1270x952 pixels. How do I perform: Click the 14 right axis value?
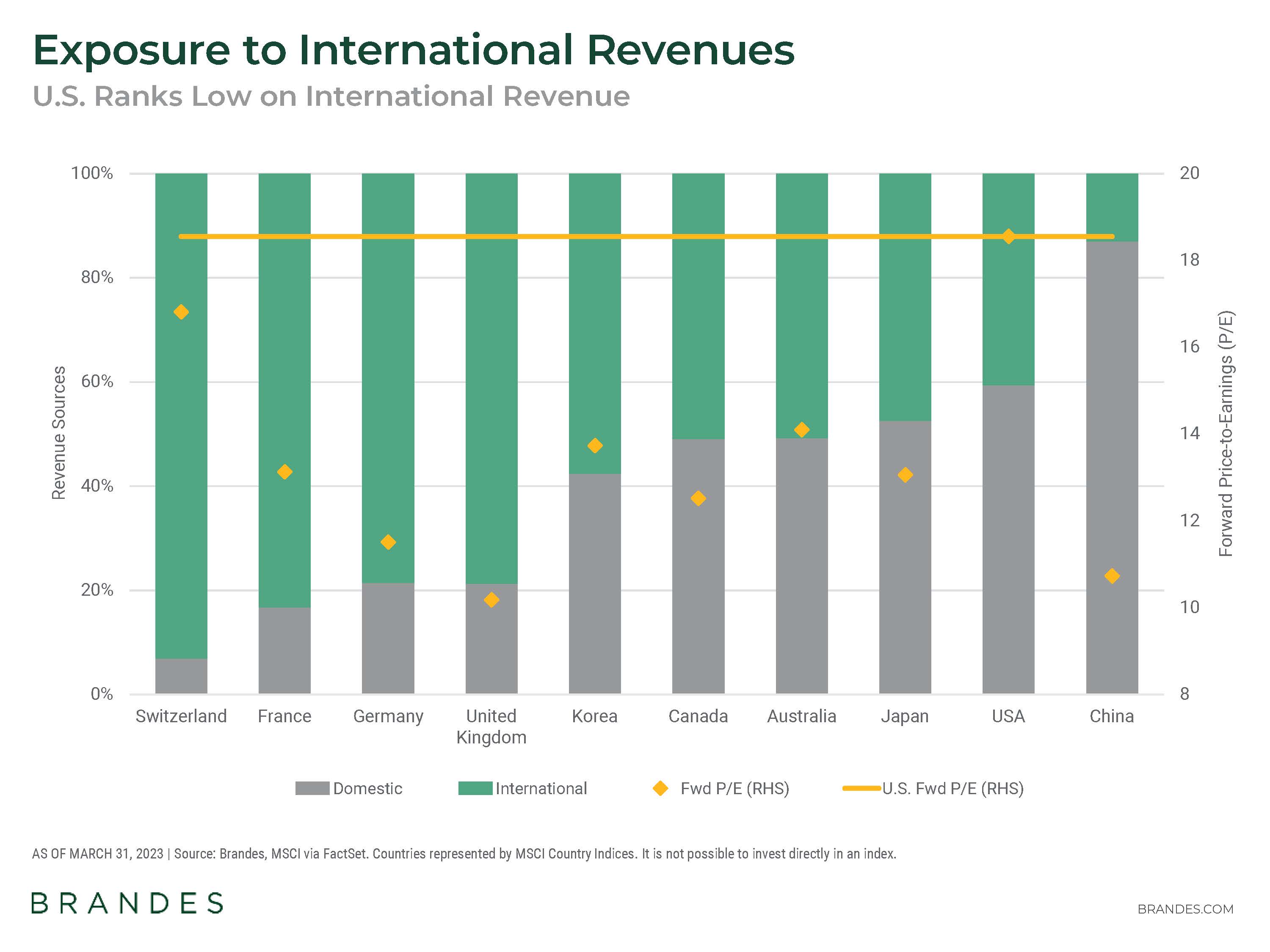(1190, 433)
